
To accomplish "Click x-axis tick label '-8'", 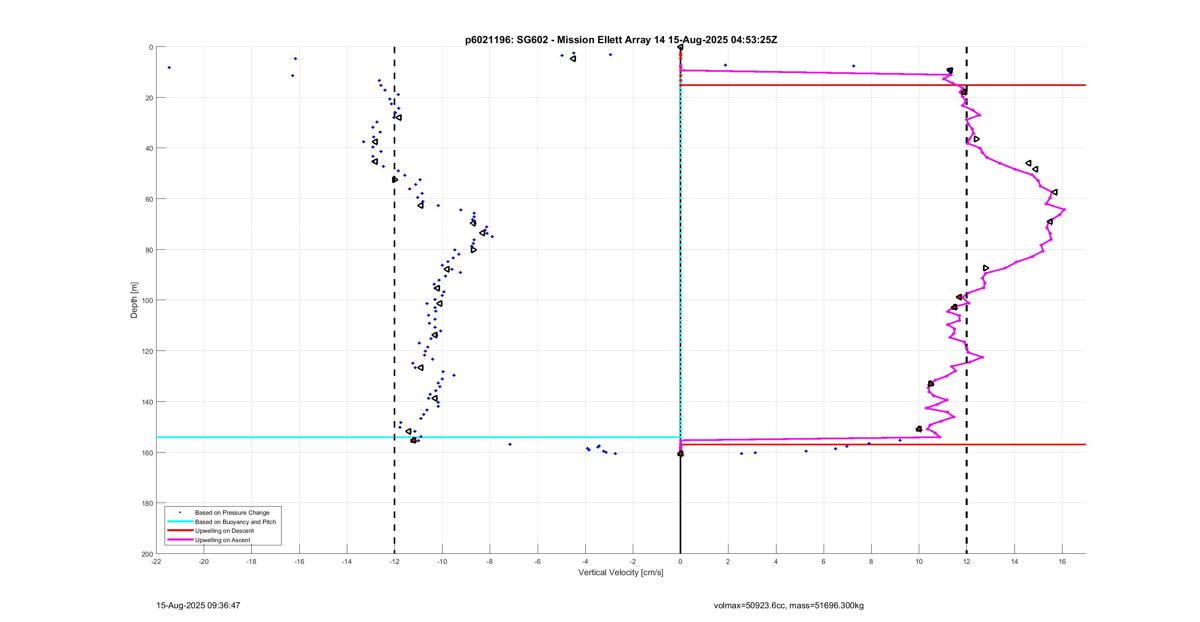I will [490, 562].
